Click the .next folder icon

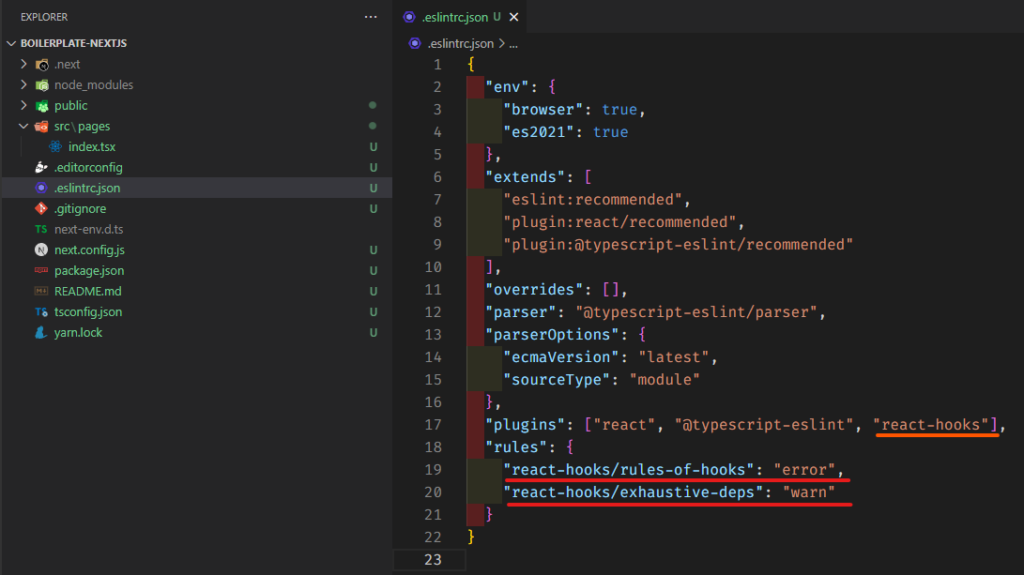42,65
